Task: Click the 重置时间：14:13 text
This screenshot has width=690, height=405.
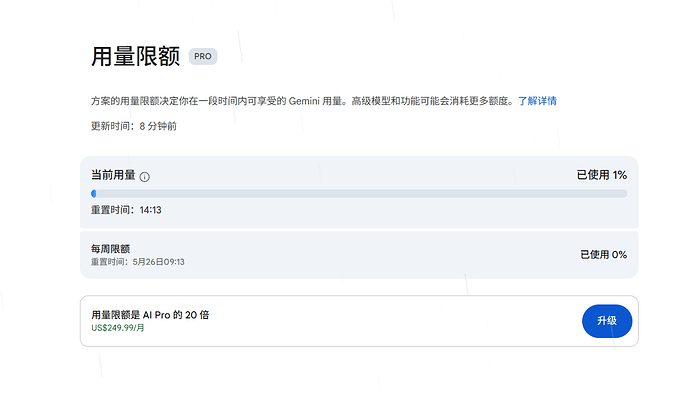Action: click(126, 210)
